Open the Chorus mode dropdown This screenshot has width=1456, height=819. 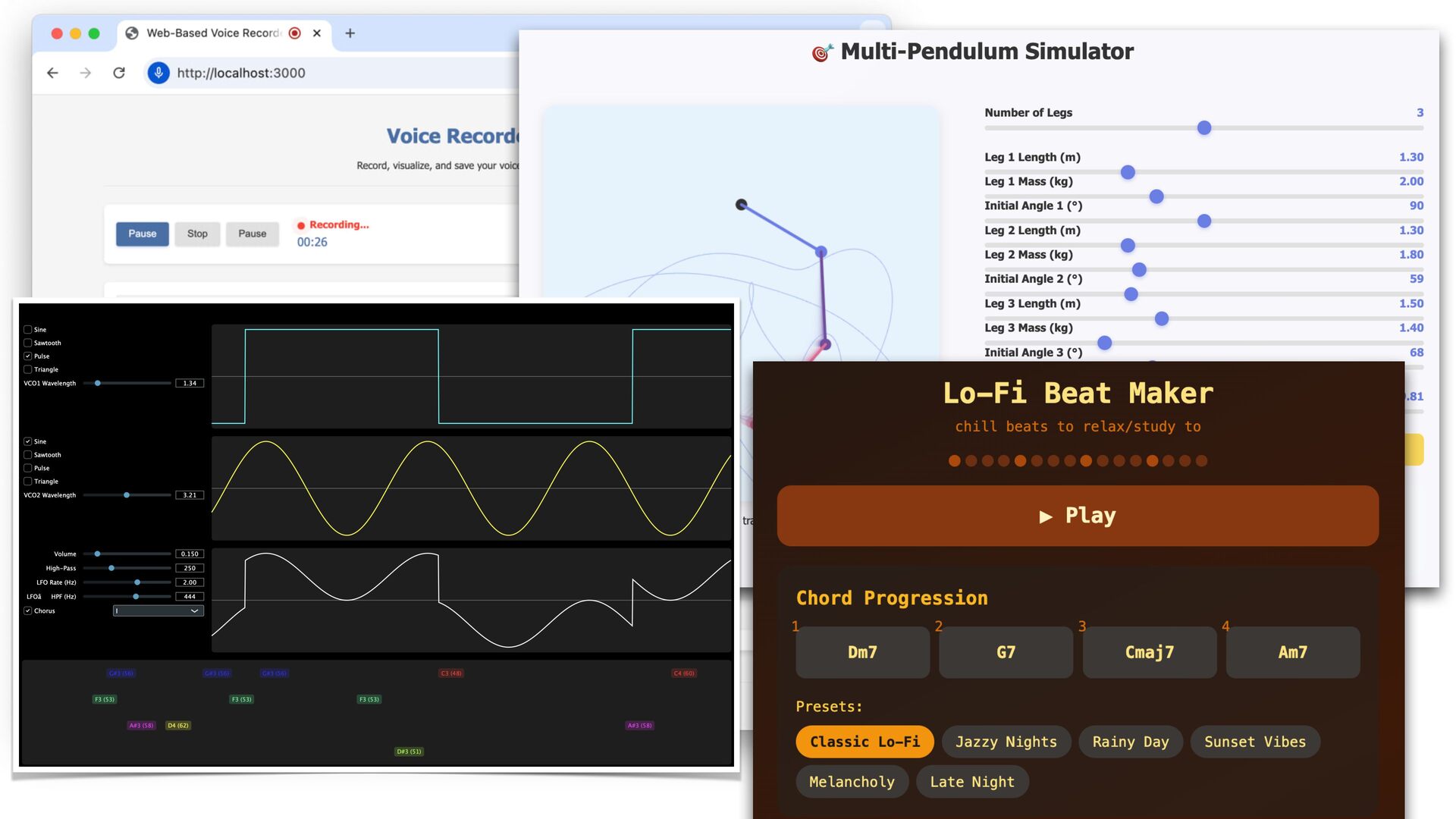click(158, 611)
